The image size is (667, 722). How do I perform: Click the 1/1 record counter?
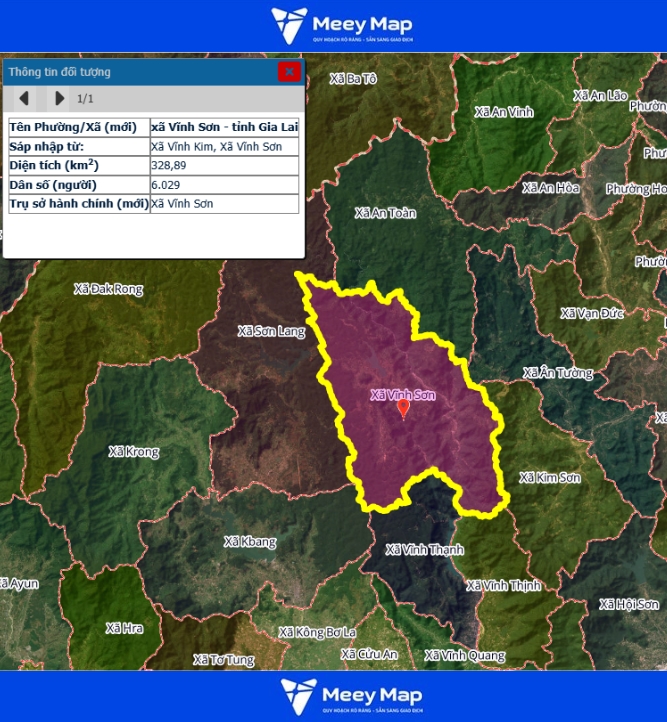click(x=85, y=99)
